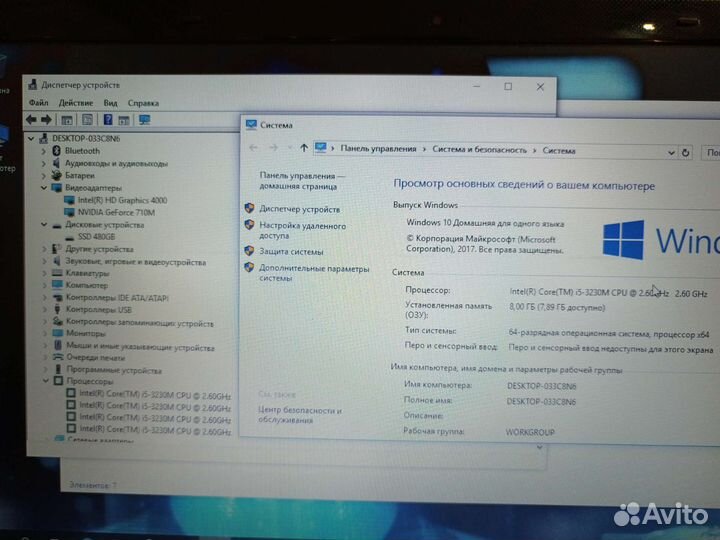Select the SSD 480GB disk drive
This screenshot has height=540, width=720.
coord(96,236)
